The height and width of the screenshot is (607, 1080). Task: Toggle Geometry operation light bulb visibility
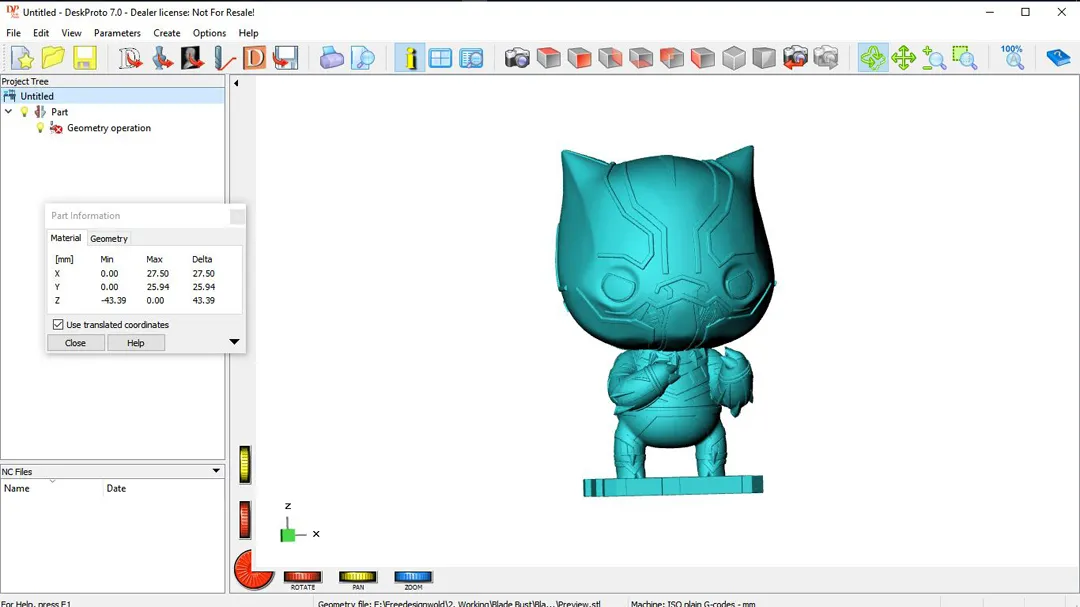pyautogui.click(x=40, y=127)
